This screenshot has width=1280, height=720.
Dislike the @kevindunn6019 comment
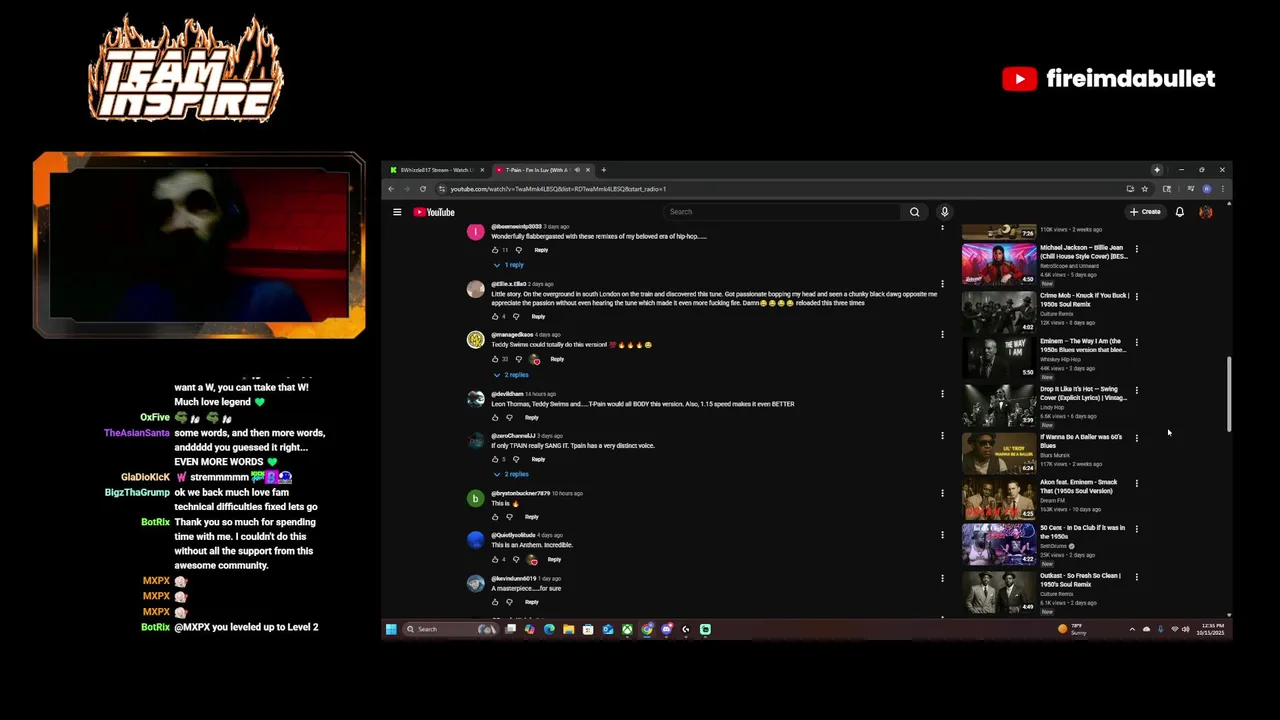pos(509,602)
